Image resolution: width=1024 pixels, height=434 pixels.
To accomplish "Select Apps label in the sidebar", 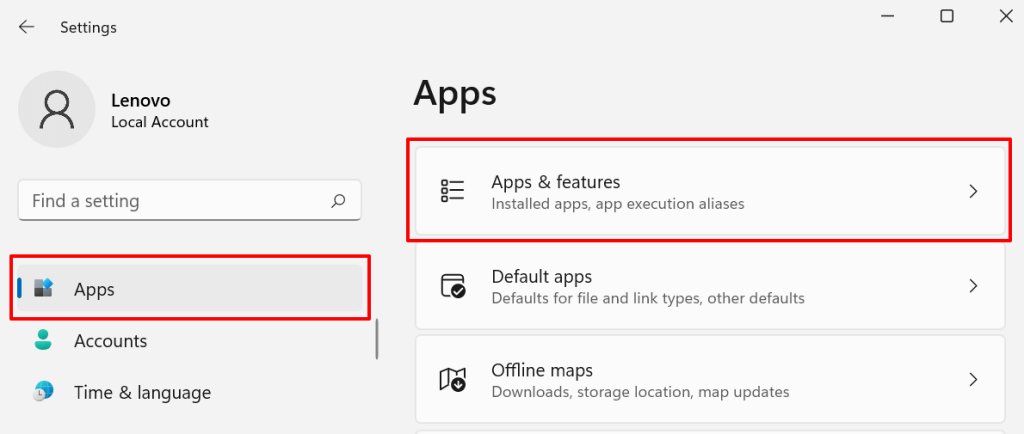I will [94, 289].
